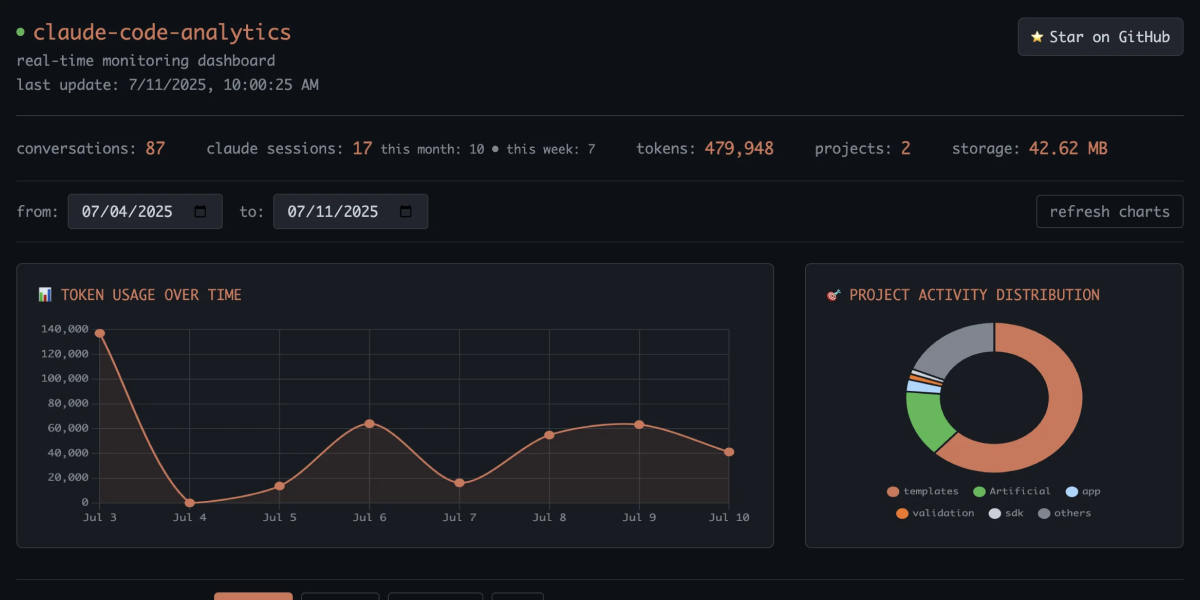Click the dart icon beside PROJECT ACTIVITY DISTRIBUTION
This screenshot has width=1200, height=600.
click(x=833, y=294)
